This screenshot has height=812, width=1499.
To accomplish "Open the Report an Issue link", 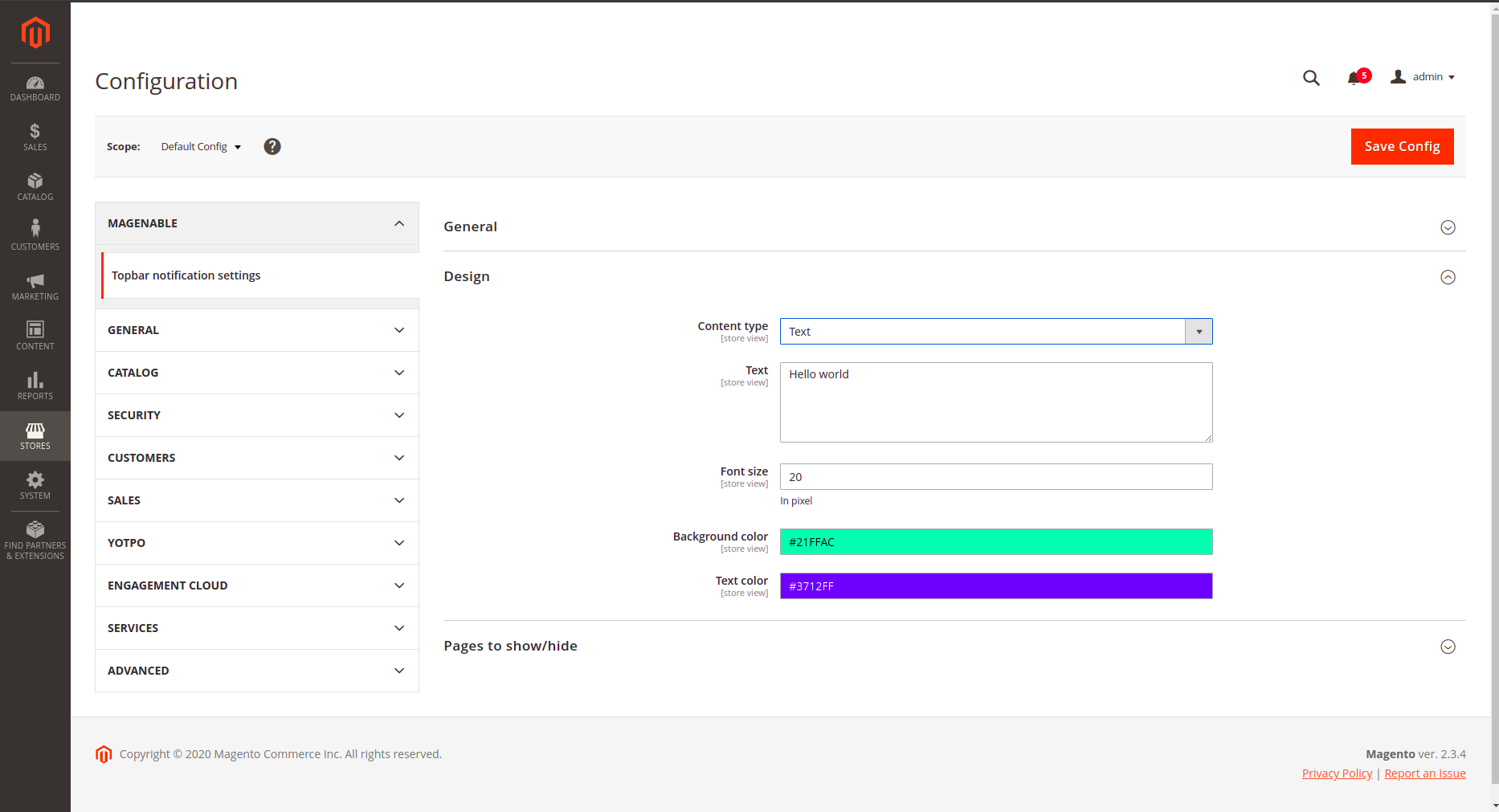I will (x=1425, y=773).
